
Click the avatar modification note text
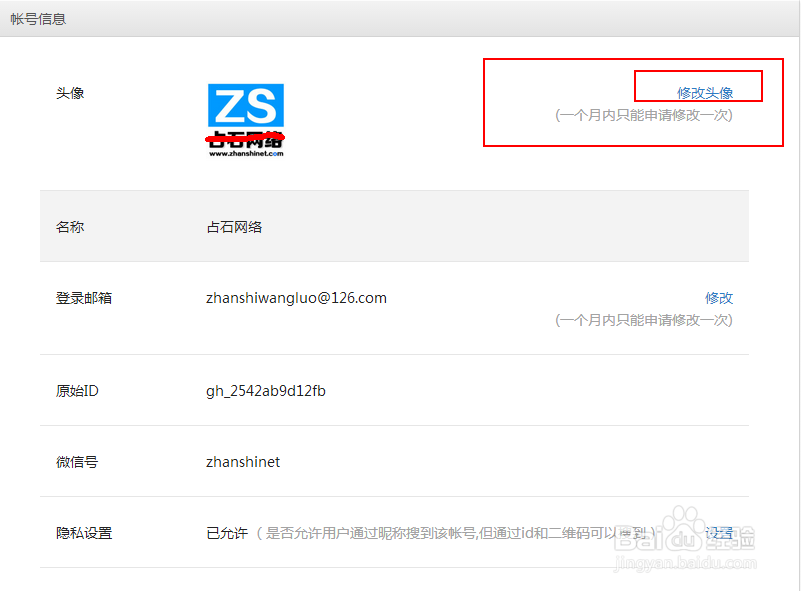645,115
